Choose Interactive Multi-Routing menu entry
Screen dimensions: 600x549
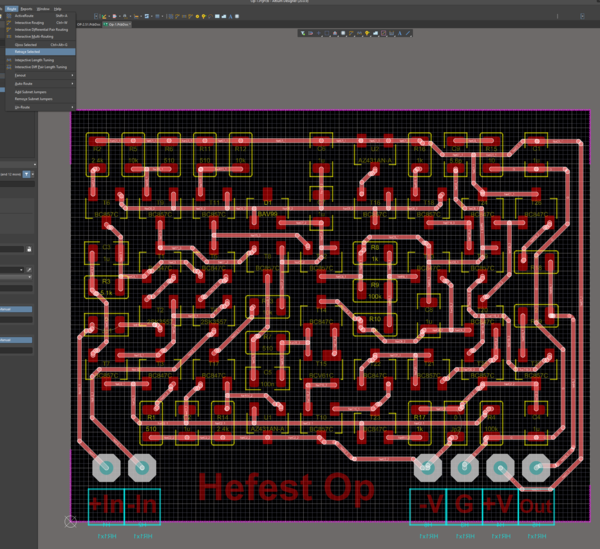tap(41, 37)
